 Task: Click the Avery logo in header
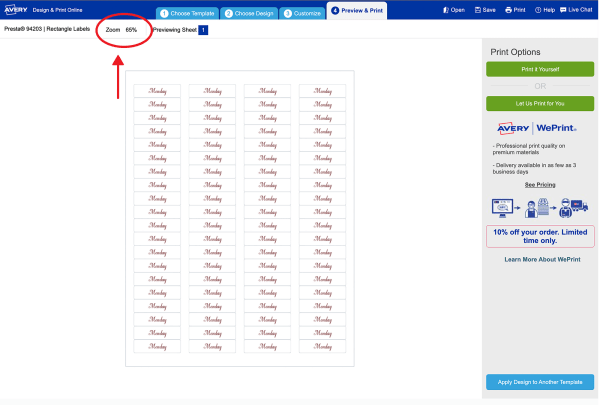[x=15, y=9]
